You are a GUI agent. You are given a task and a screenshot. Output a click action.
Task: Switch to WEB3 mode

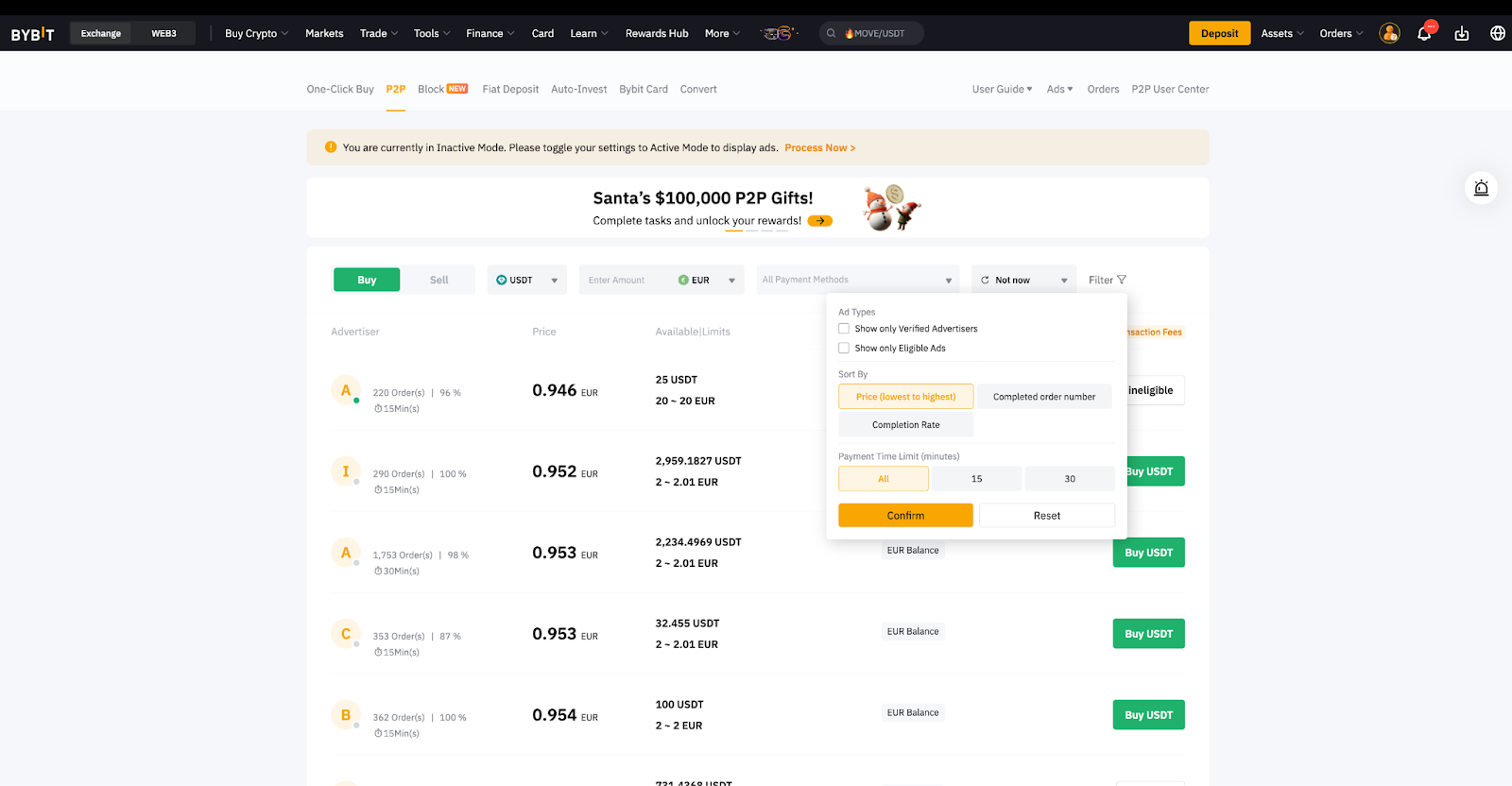point(163,33)
